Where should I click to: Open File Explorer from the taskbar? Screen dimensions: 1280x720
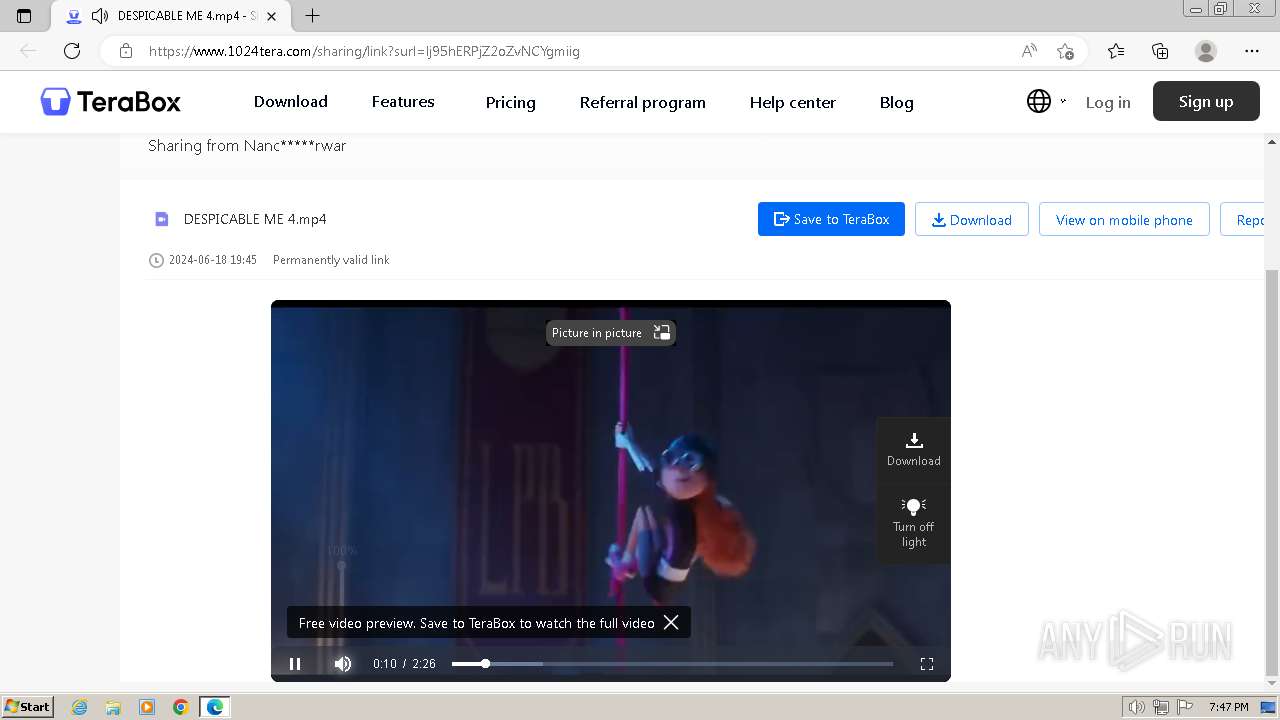(x=113, y=707)
